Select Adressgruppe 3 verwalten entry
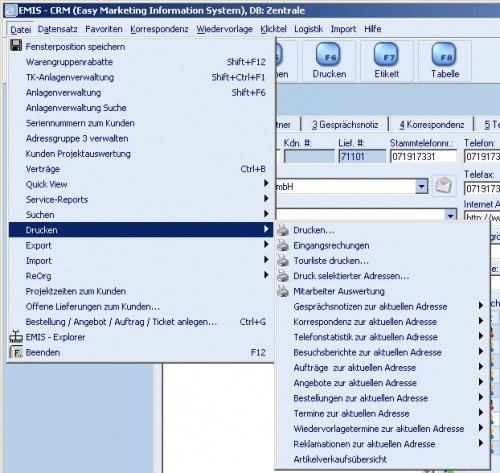500x473 pixels. coord(141,139)
